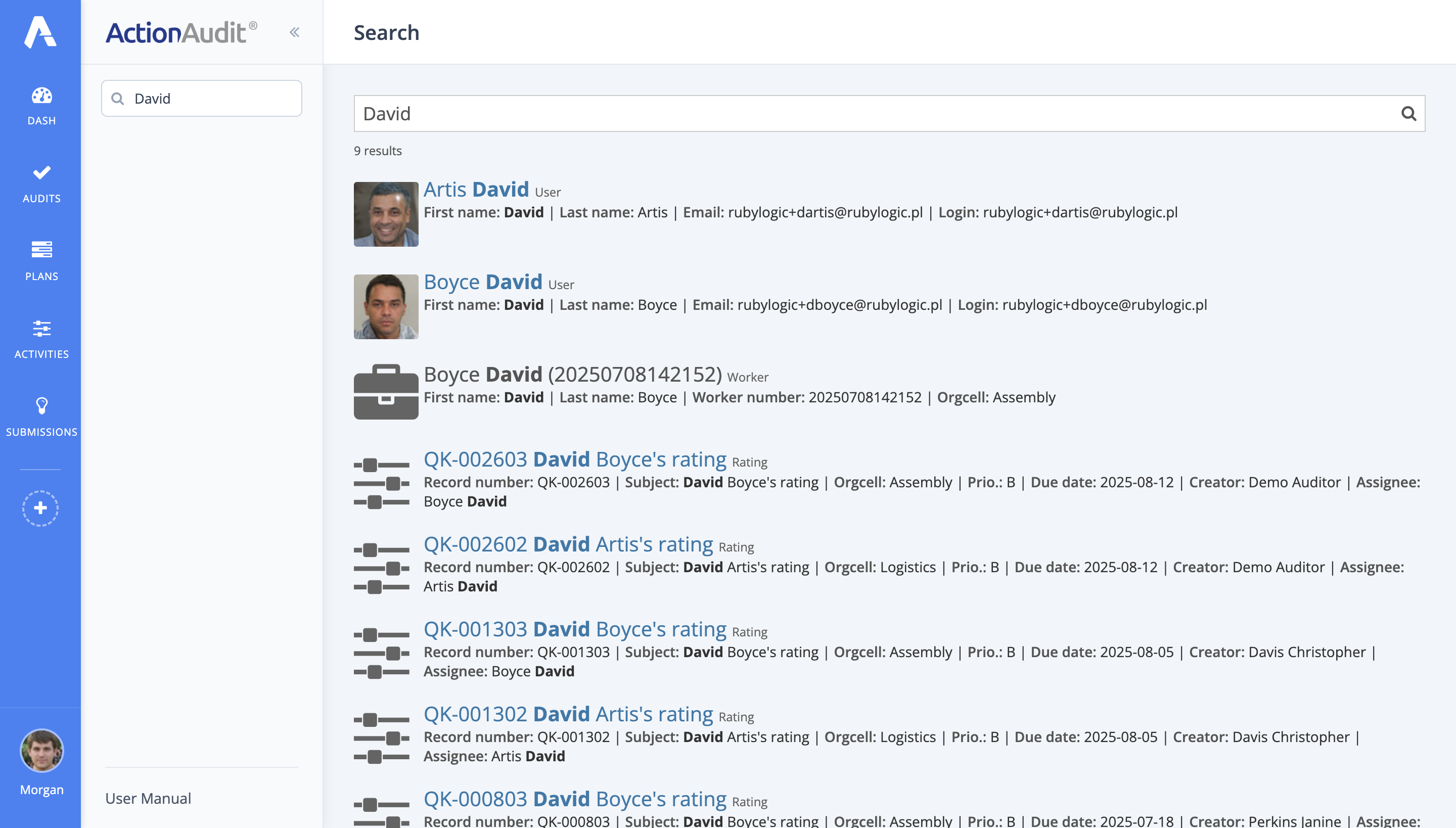Click the magnifier icon in the results search bar

[1409, 113]
